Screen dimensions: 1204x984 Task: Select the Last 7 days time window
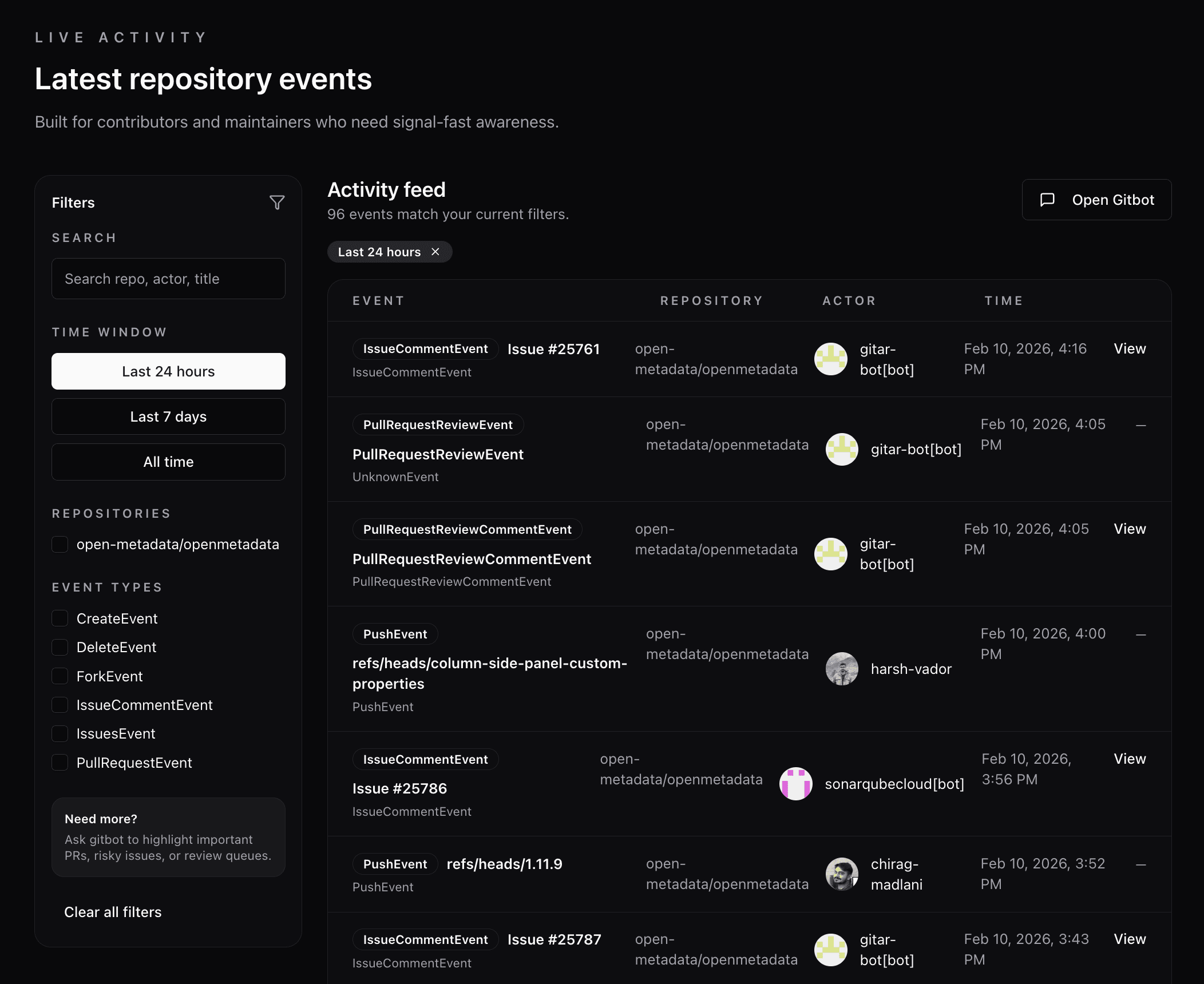click(168, 416)
